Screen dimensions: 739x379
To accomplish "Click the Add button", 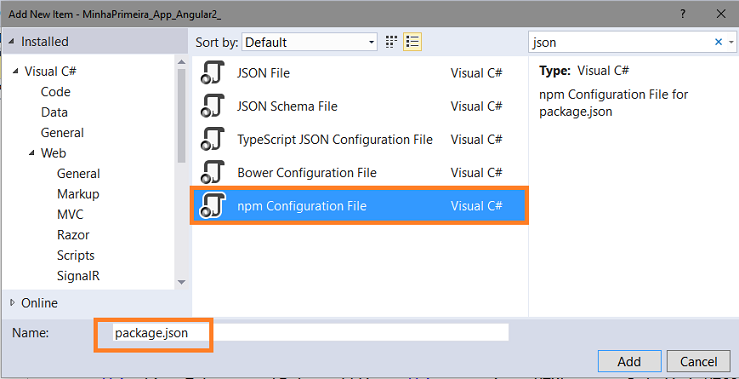I will (629, 362).
